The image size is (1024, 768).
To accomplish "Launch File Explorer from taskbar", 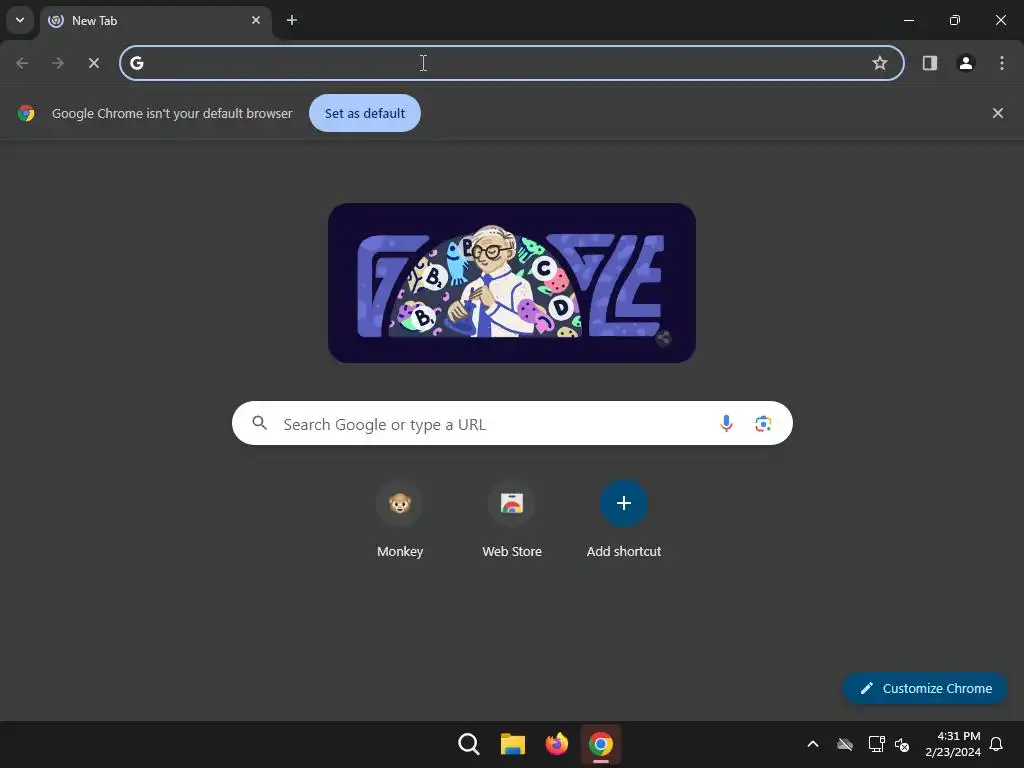I will 513,744.
